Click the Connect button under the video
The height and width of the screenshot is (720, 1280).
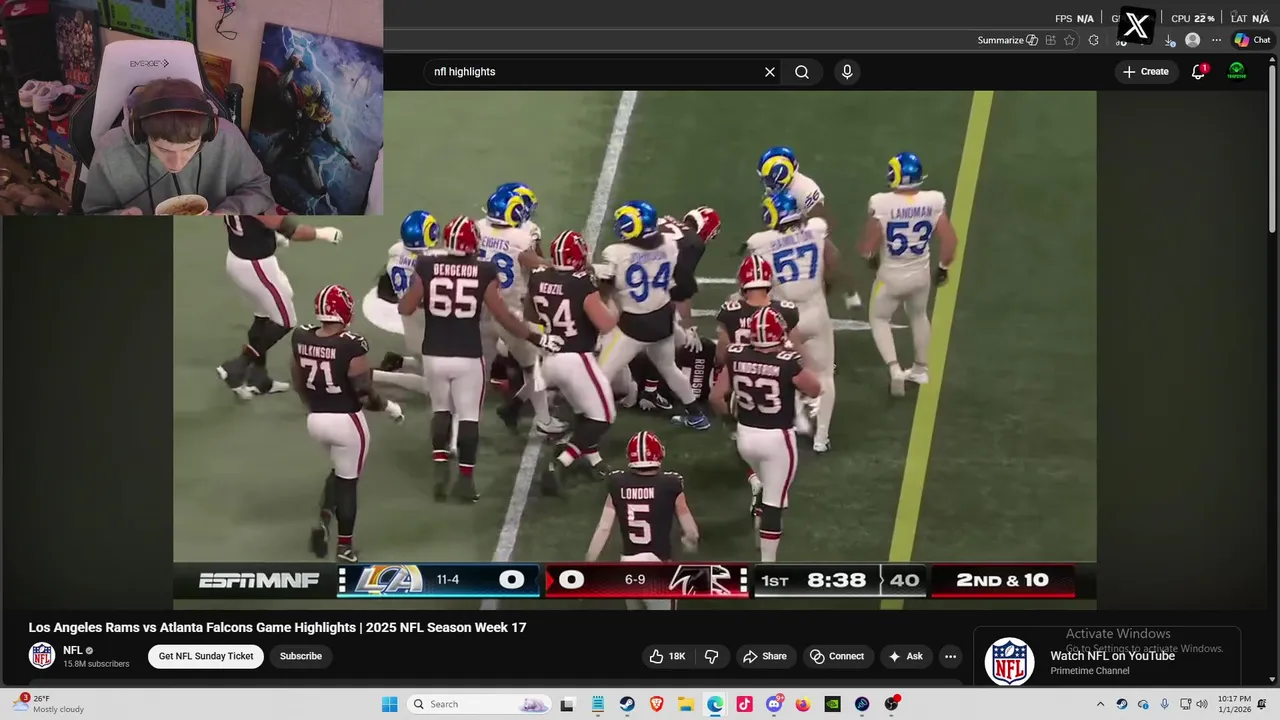point(837,656)
